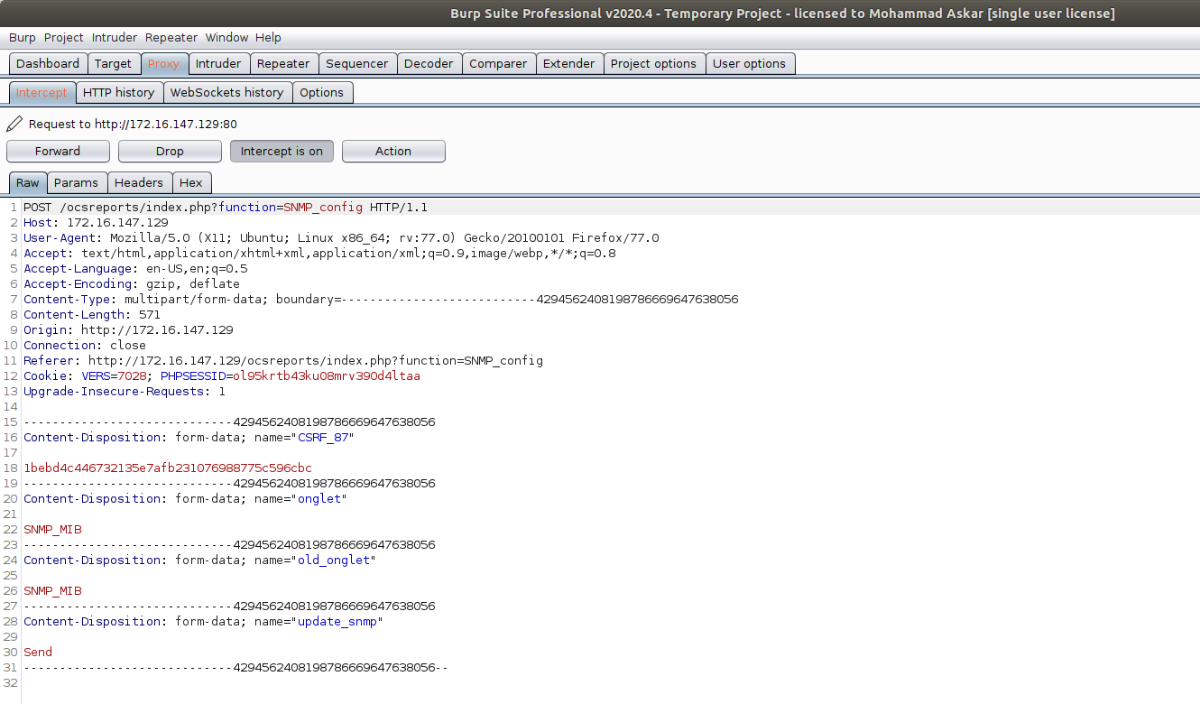Click the SNMP_MIB value on line 22
1200x704 pixels.
(x=53, y=529)
